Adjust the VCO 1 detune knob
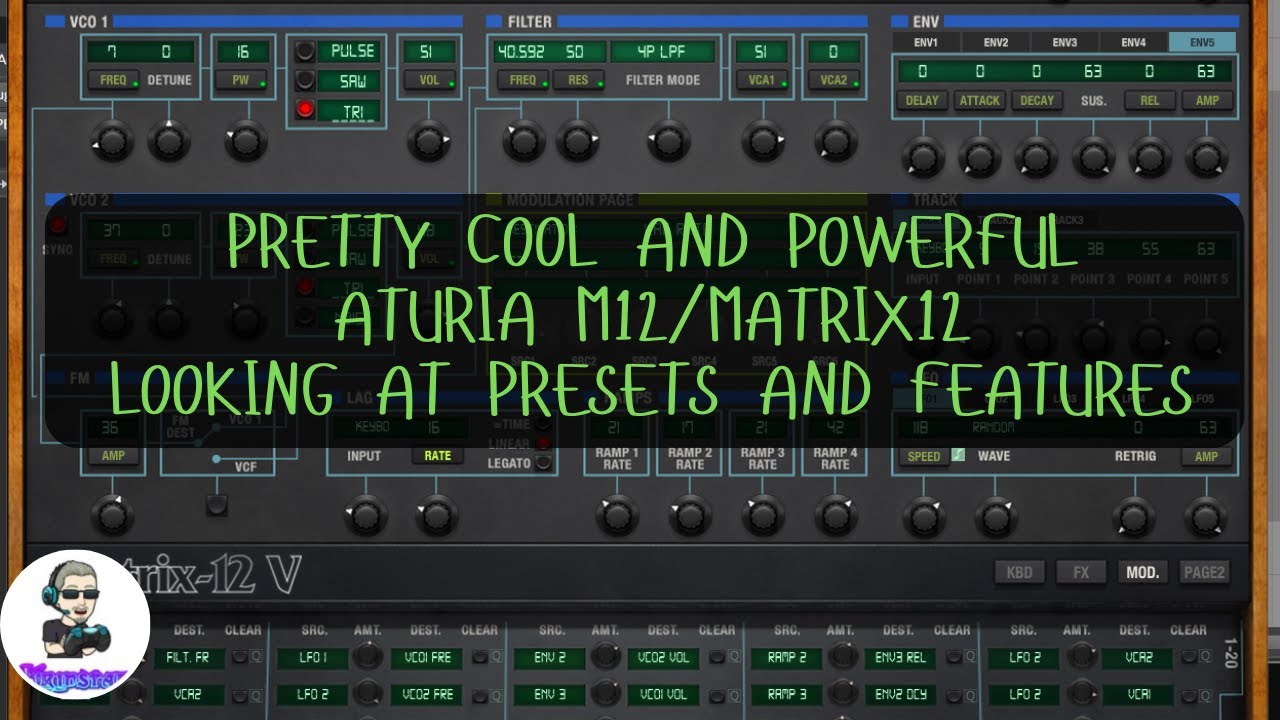The image size is (1280, 720). [169, 141]
